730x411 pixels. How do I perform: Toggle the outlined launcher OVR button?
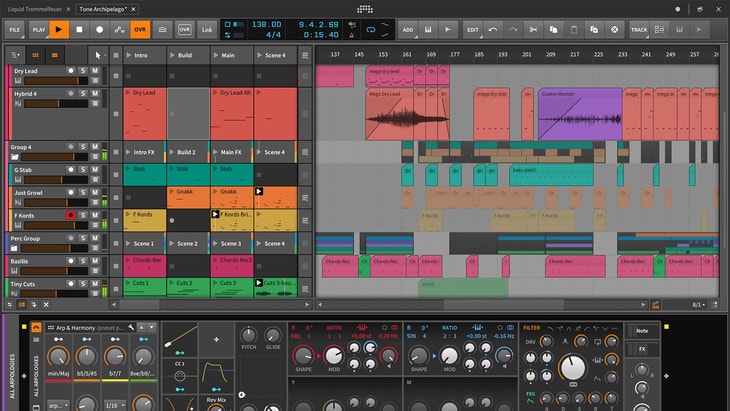pyautogui.click(x=184, y=29)
